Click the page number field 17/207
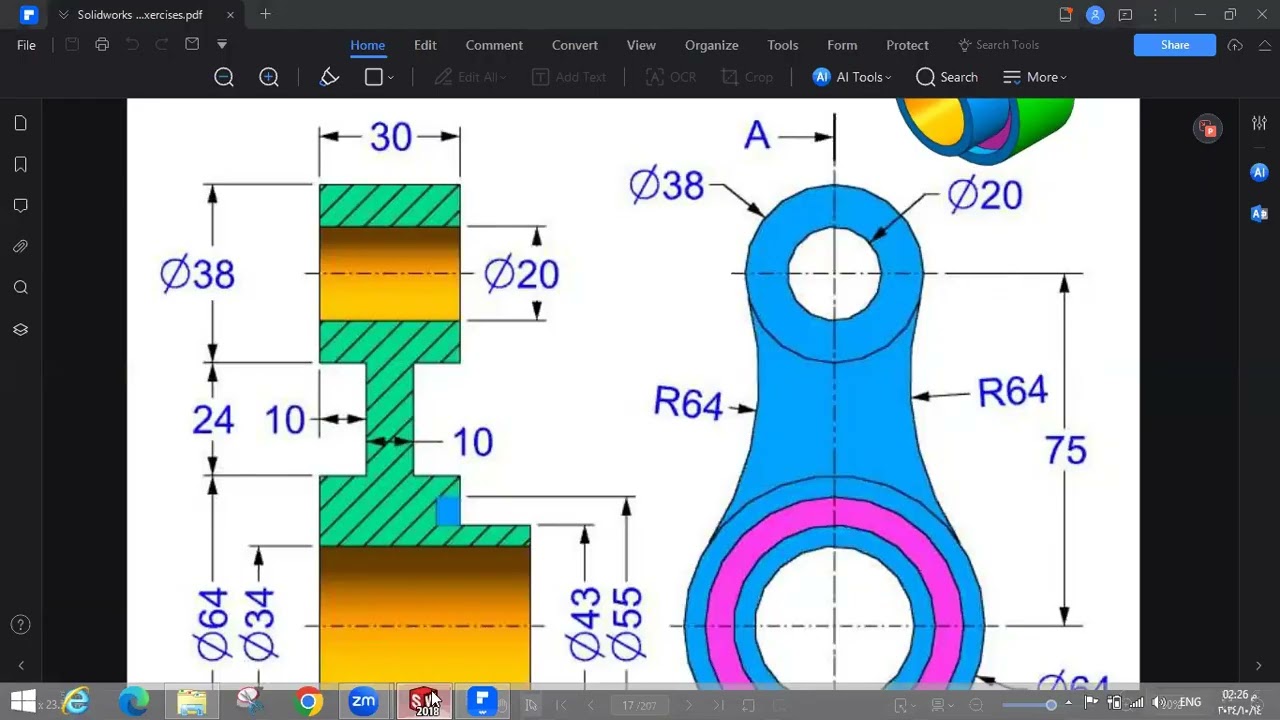Image resolution: width=1280 pixels, height=720 pixels. point(639,705)
